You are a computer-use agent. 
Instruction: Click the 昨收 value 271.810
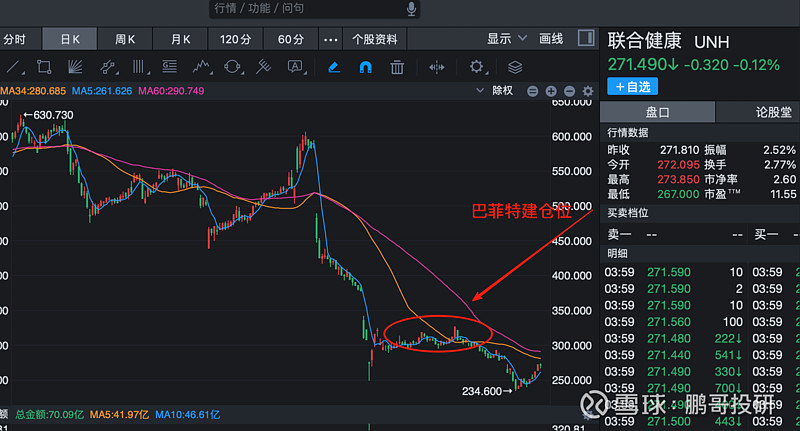click(679, 150)
